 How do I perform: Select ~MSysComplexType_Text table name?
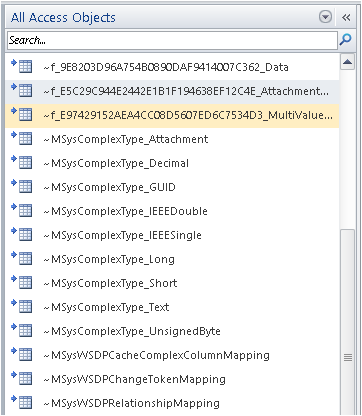106,307
